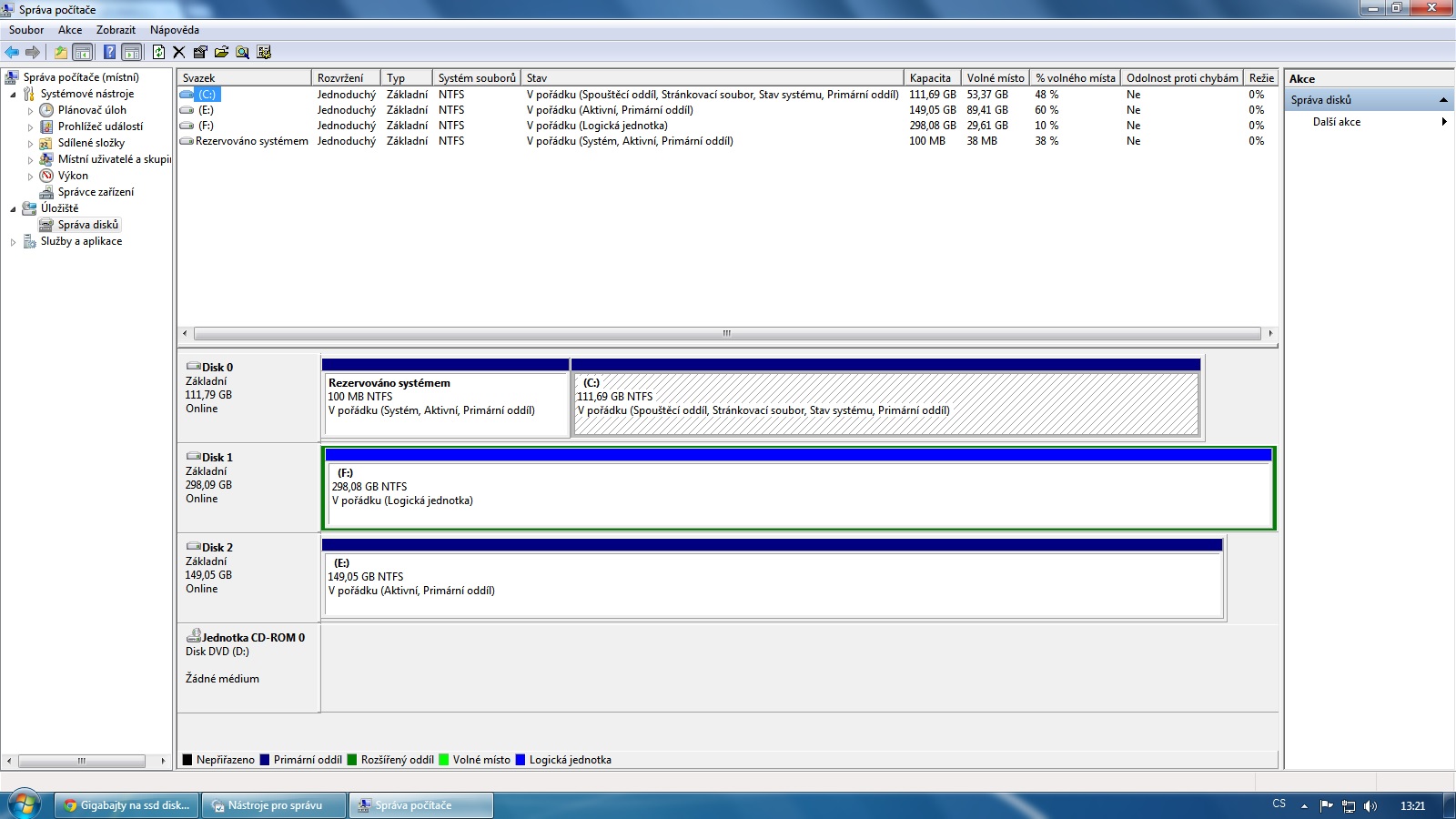Select the Jednotka CD-ROM 0 panel

coord(248,668)
